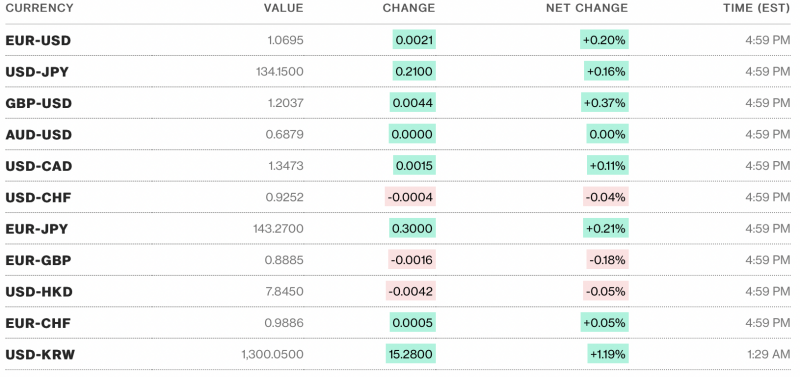Click the USD-CAD currency link
800x377 pixels.
click(x=39, y=166)
